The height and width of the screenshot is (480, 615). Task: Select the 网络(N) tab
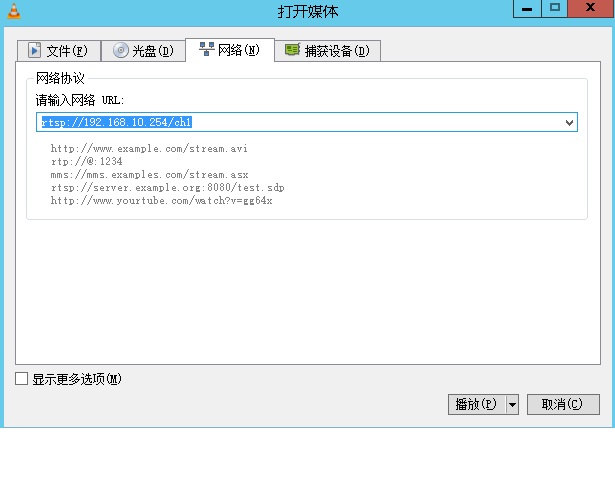[x=230, y=50]
